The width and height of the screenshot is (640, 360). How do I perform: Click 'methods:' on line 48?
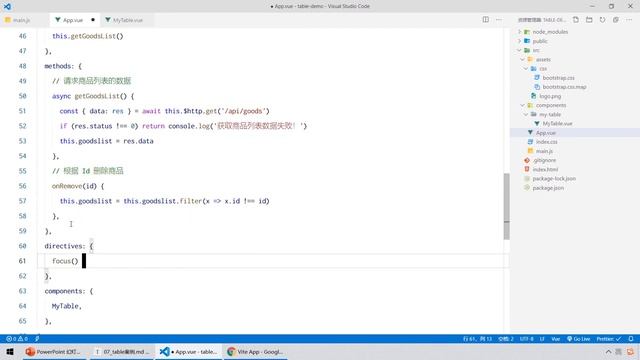click(59, 66)
